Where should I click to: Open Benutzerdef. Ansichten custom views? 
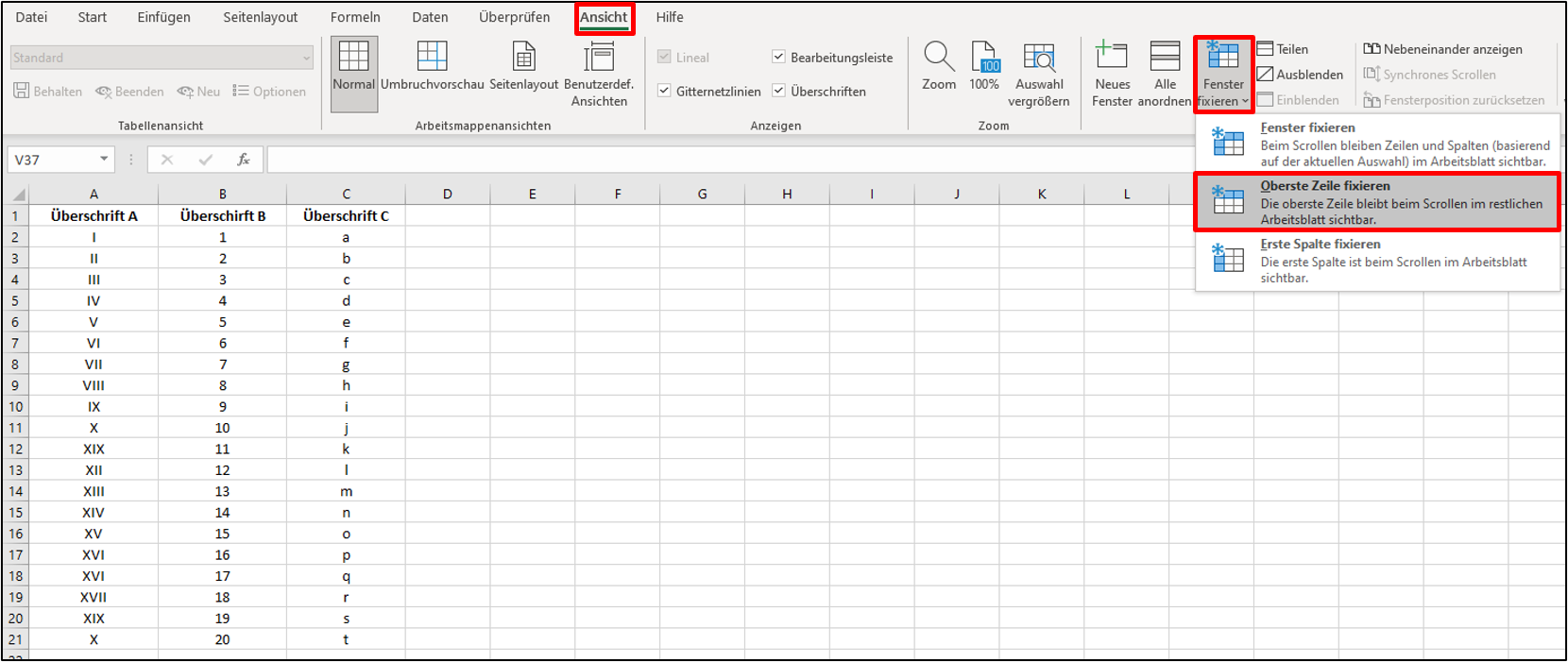599,74
